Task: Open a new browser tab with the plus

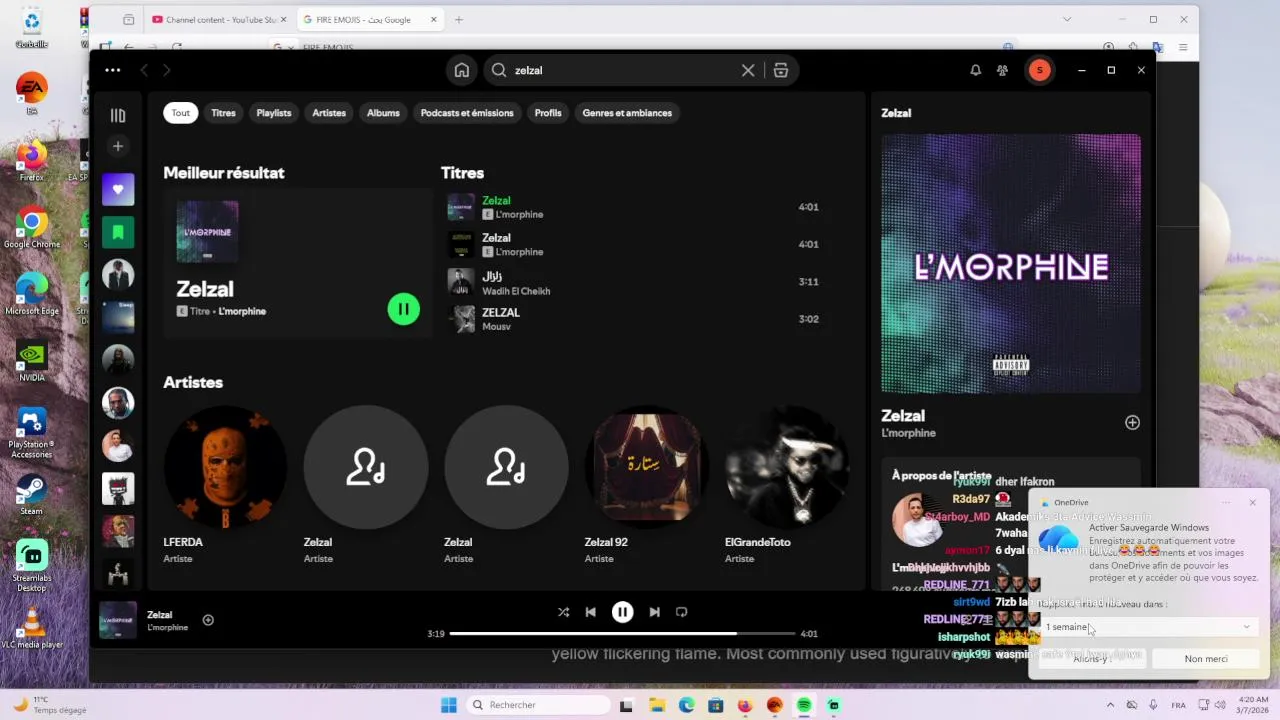Action: click(x=459, y=20)
